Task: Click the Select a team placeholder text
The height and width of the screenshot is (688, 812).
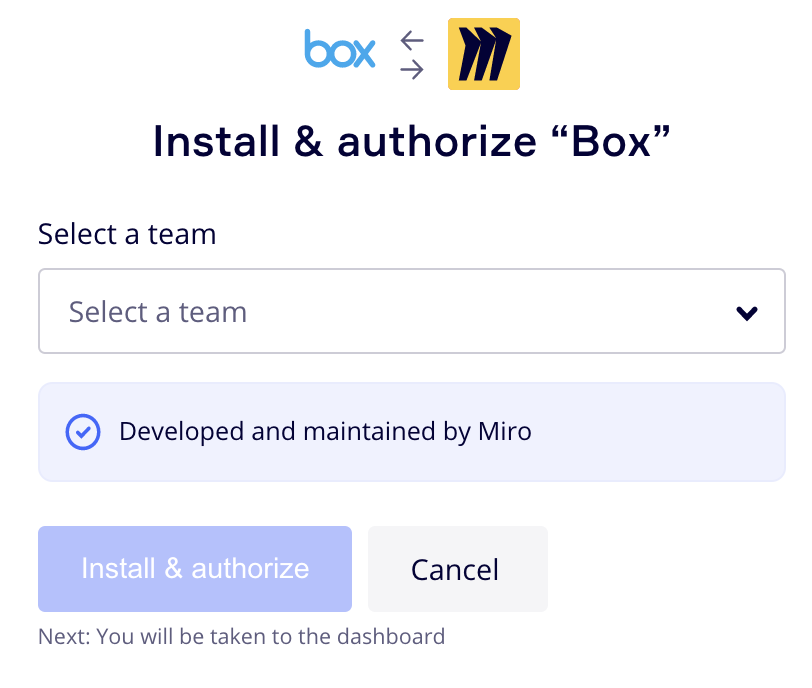Action: (x=158, y=312)
